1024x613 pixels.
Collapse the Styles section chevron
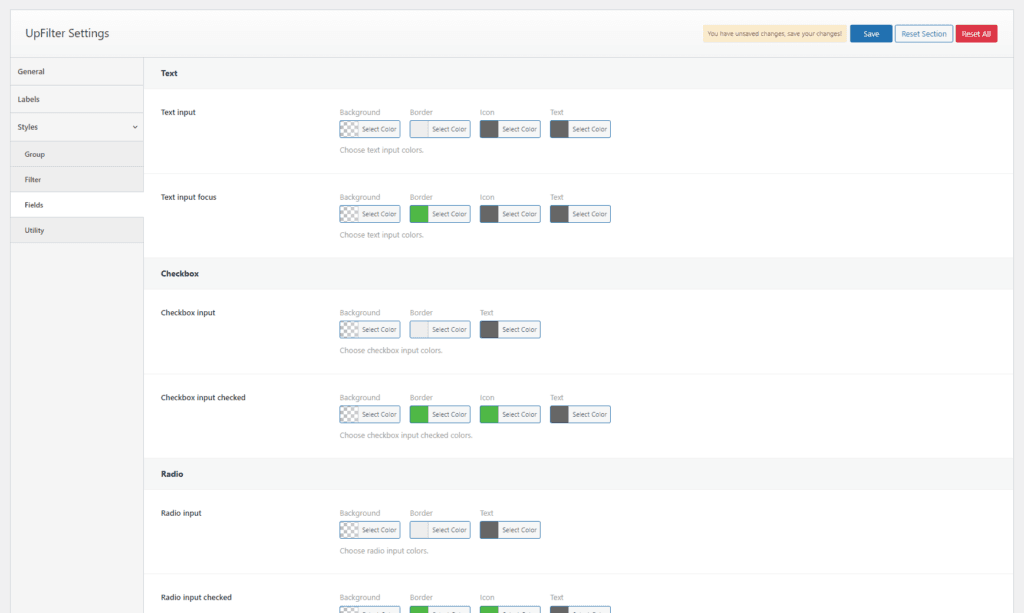point(135,128)
